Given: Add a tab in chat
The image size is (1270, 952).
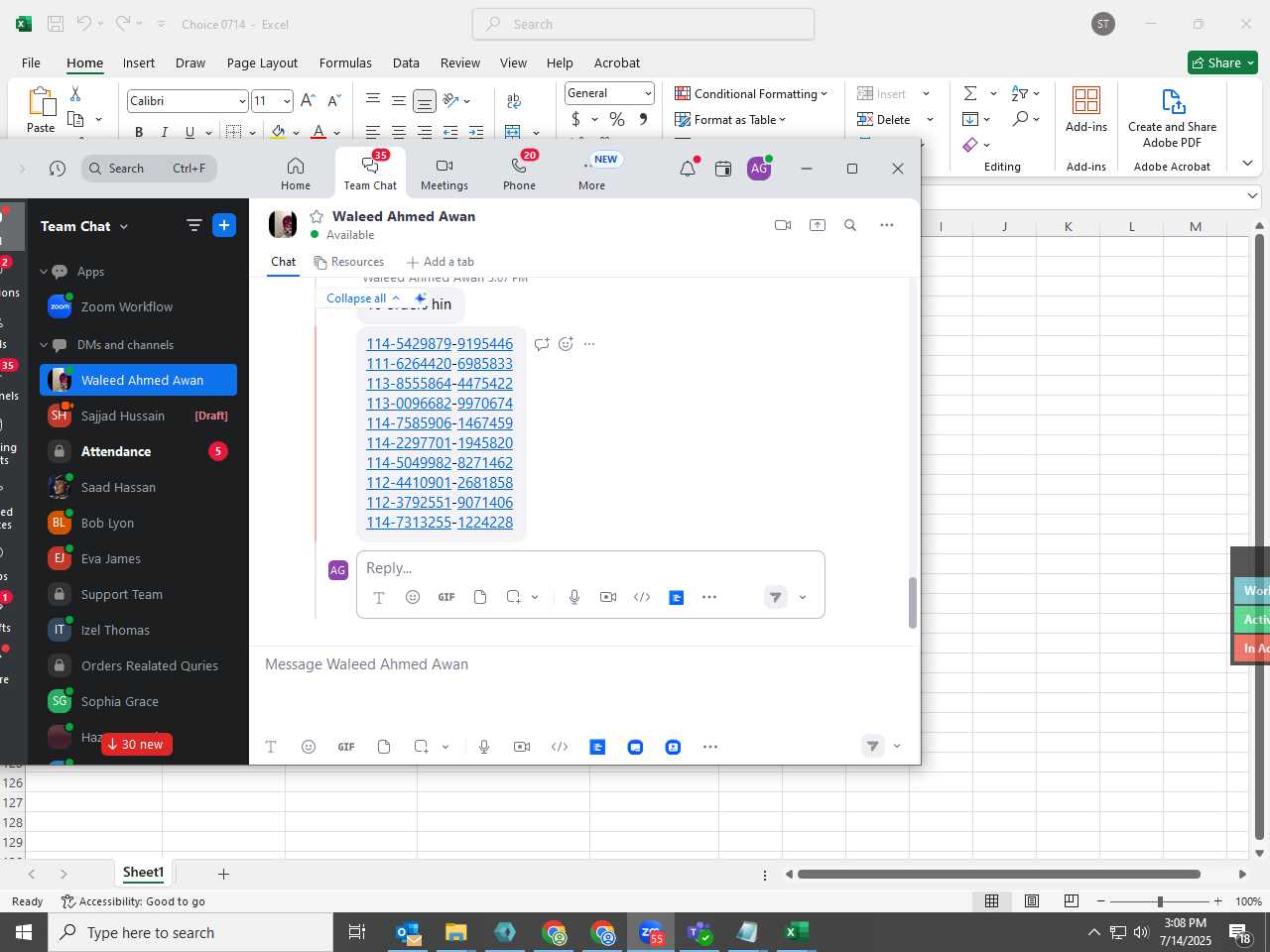Looking at the screenshot, I should [440, 262].
